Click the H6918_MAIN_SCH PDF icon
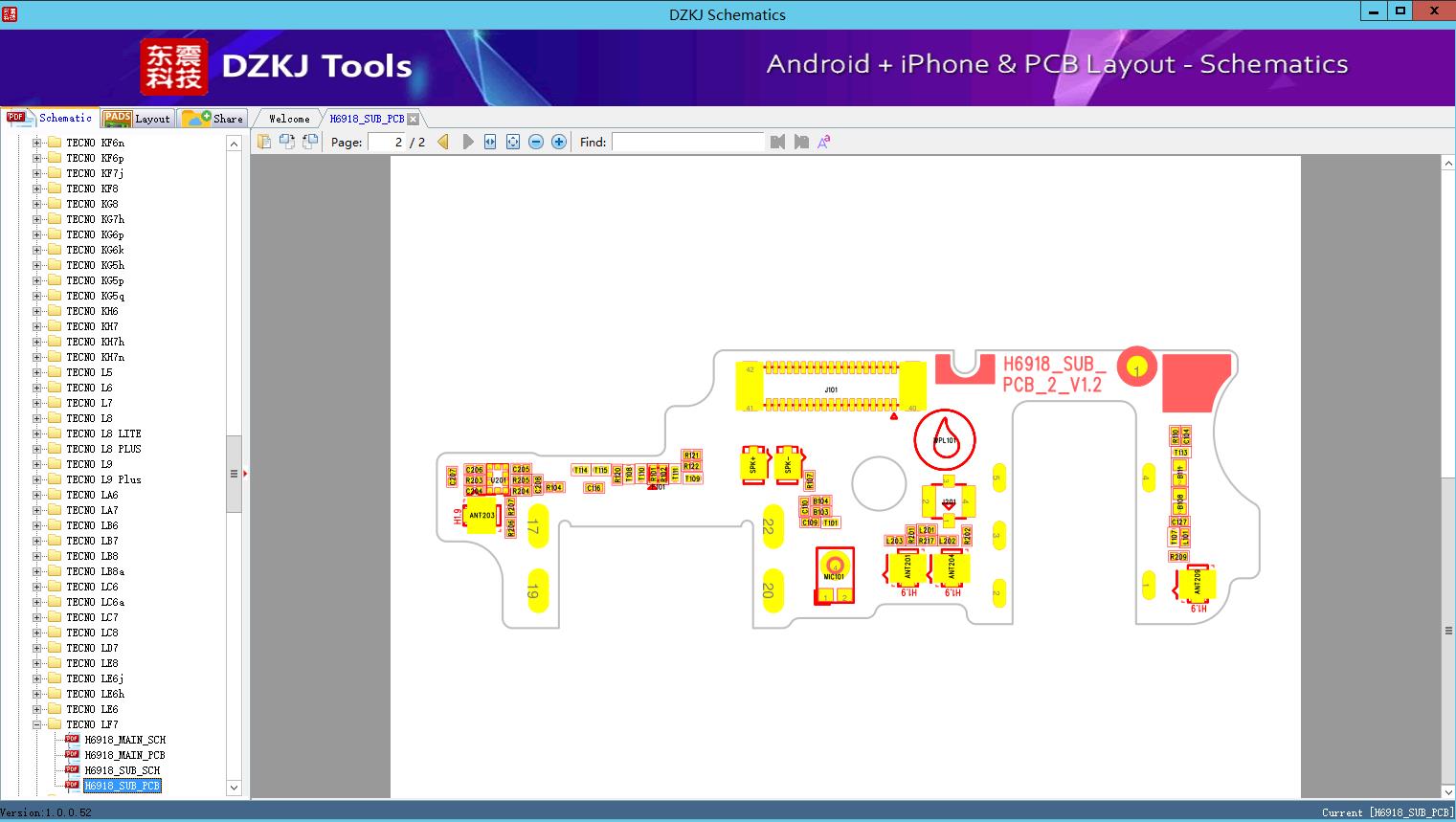The image size is (1456, 822). (x=72, y=740)
